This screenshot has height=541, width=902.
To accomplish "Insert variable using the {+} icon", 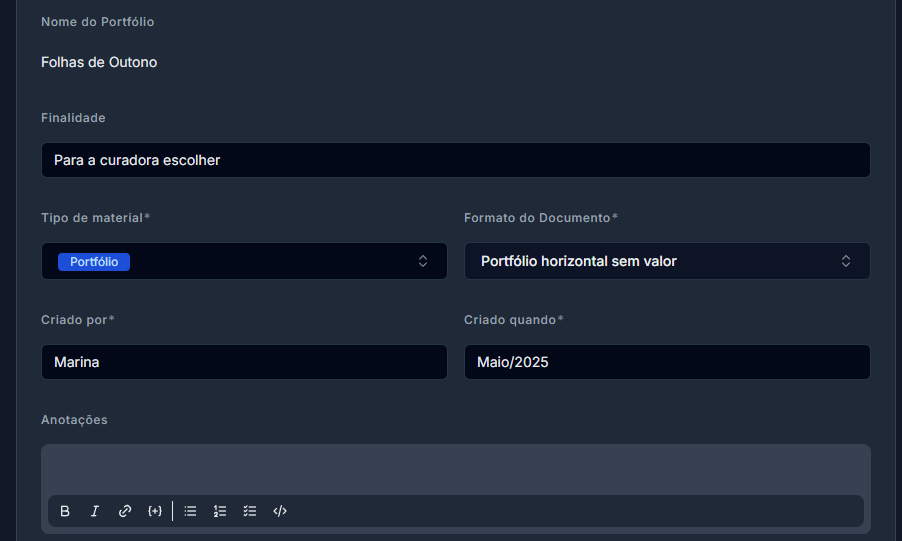I will point(155,511).
